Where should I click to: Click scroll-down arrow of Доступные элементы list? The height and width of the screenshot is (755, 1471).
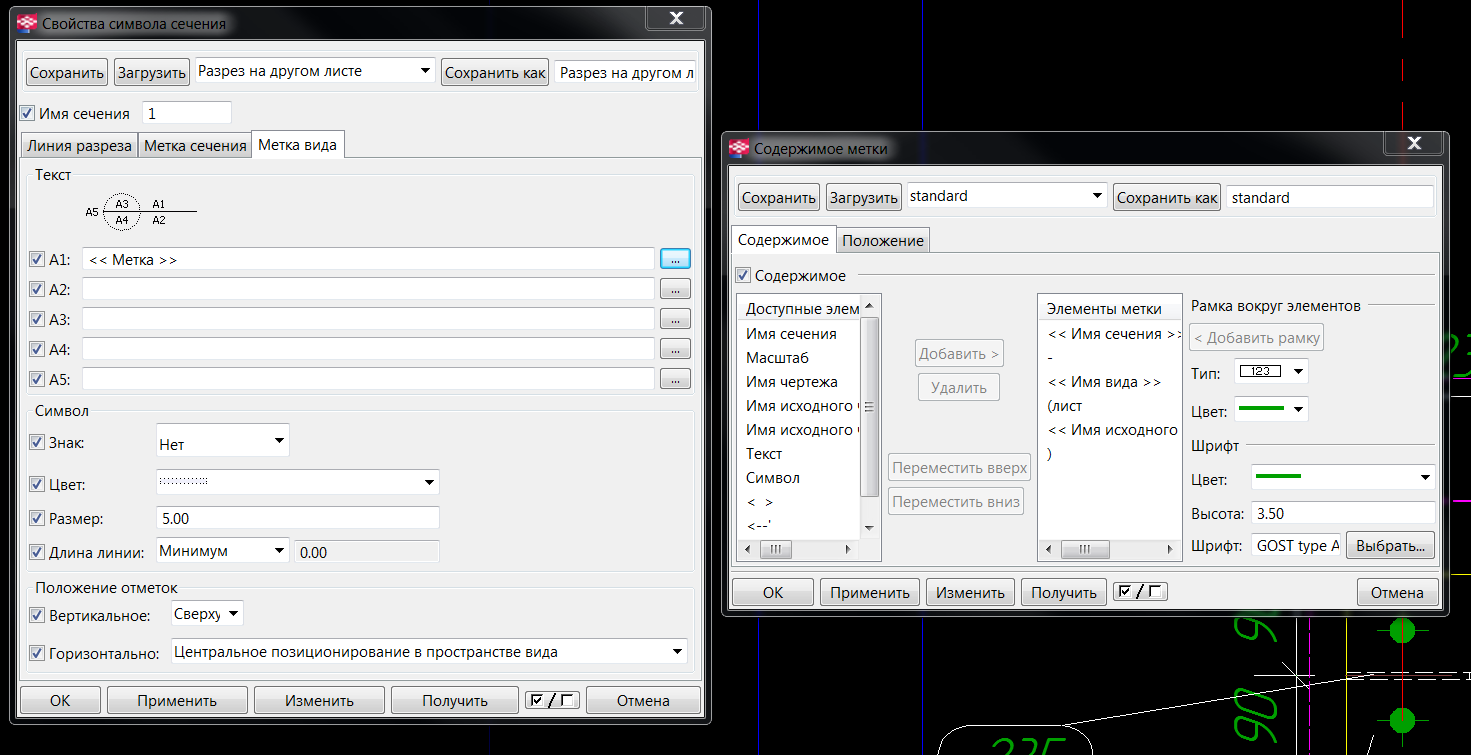tap(869, 528)
